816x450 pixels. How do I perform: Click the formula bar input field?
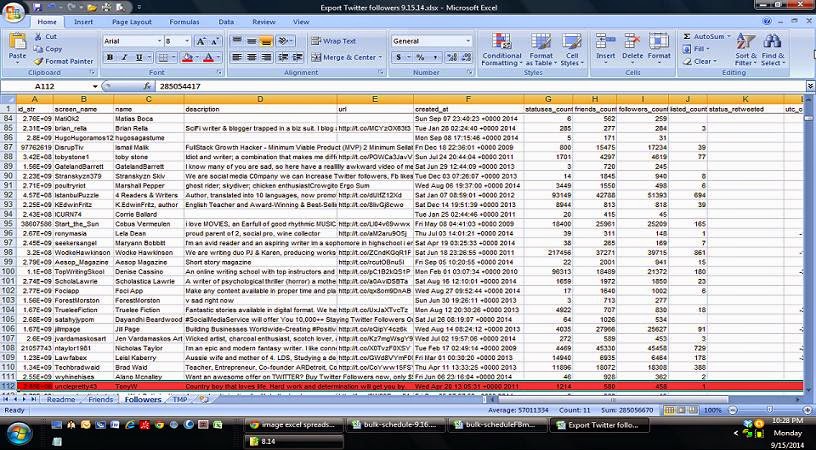click(x=479, y=86)
